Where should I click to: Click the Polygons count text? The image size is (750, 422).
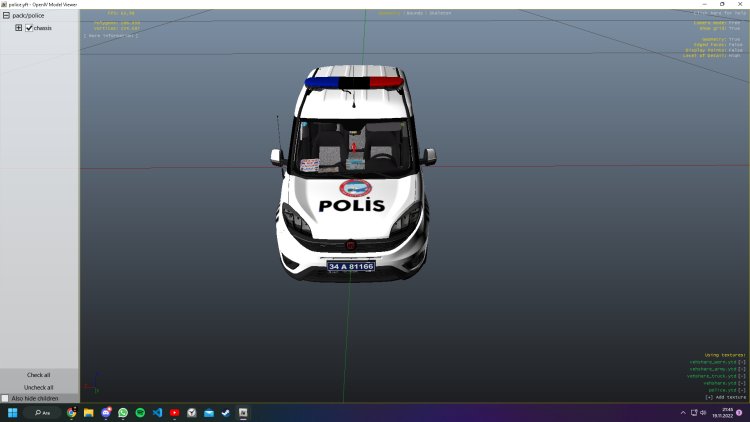coord(117,23)
